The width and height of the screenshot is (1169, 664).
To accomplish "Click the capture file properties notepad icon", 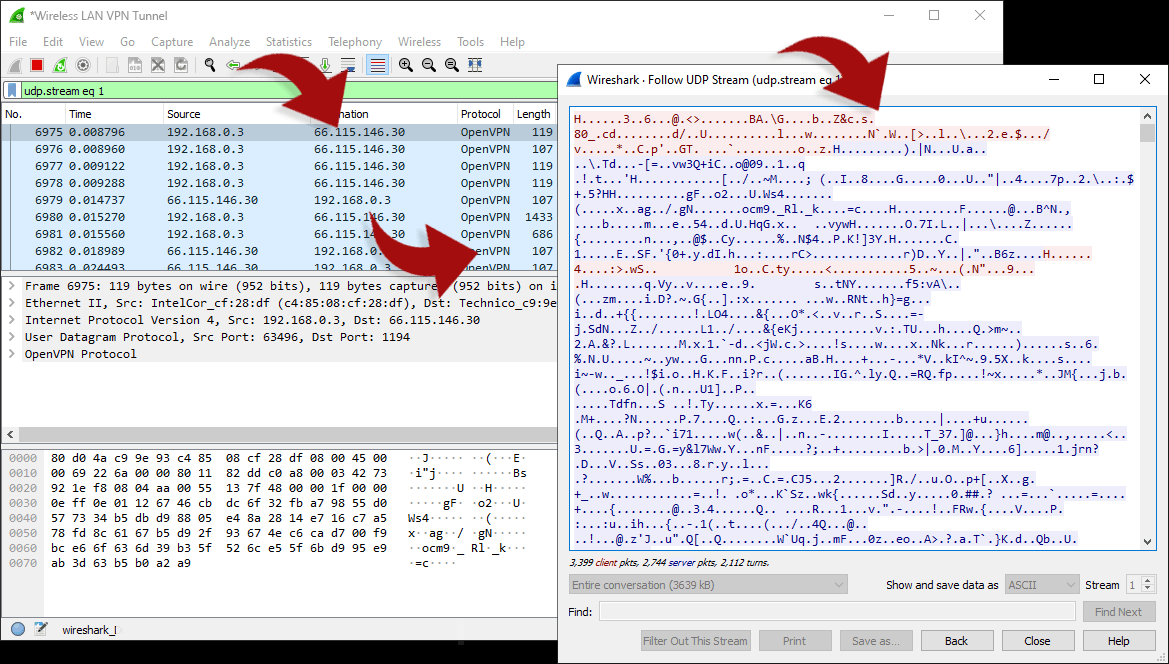I will (x=40, y=630).
